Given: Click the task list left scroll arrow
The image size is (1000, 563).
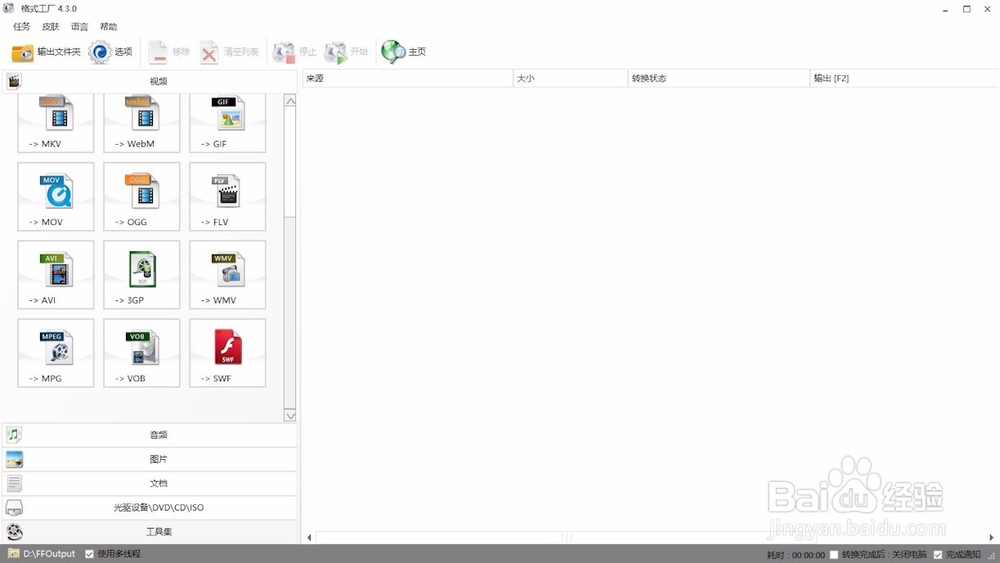Looking at the screenshot, I should (309, 537).
